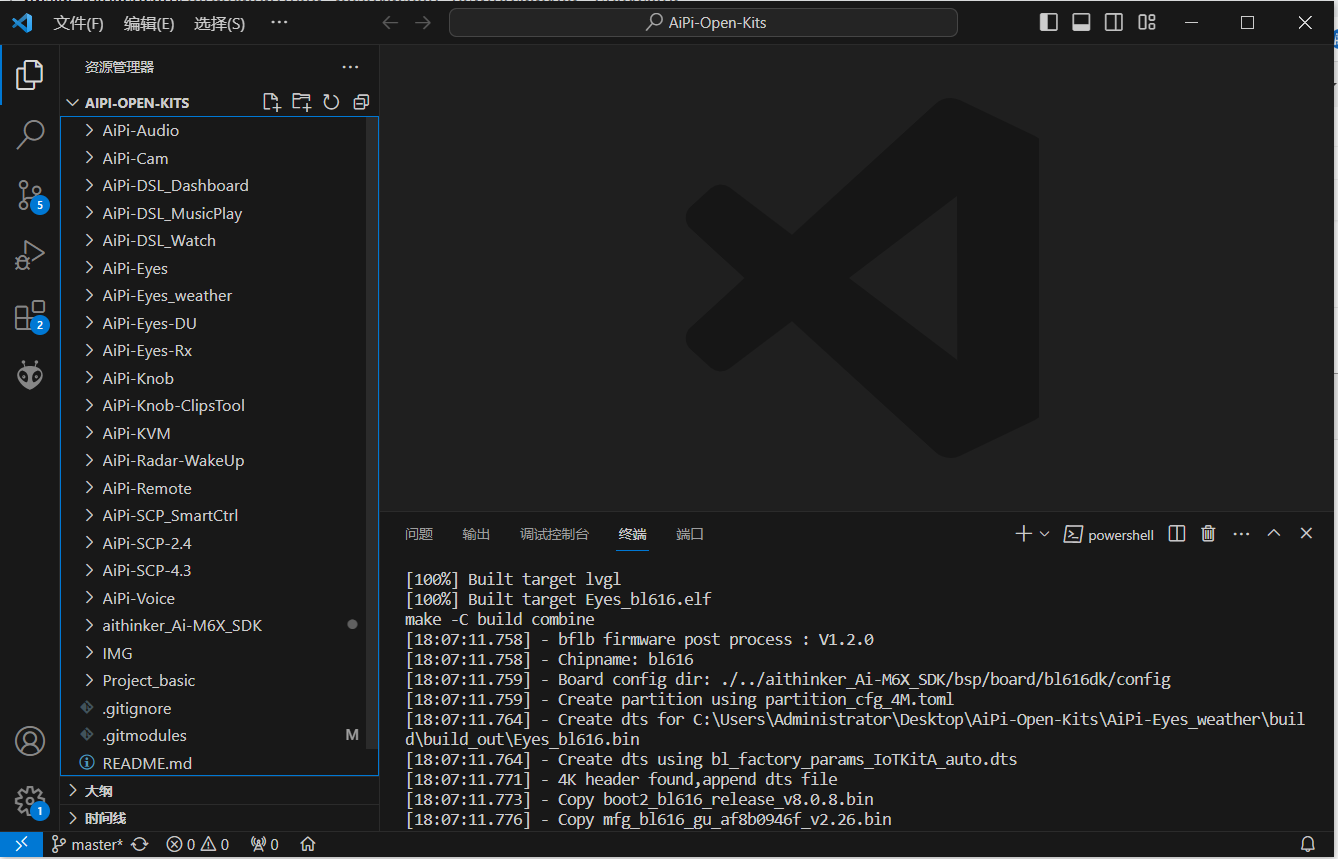The image size is (1338, 859).
Task: Click the PlatformIO home icon in status bar
Action: coord(308,844)
